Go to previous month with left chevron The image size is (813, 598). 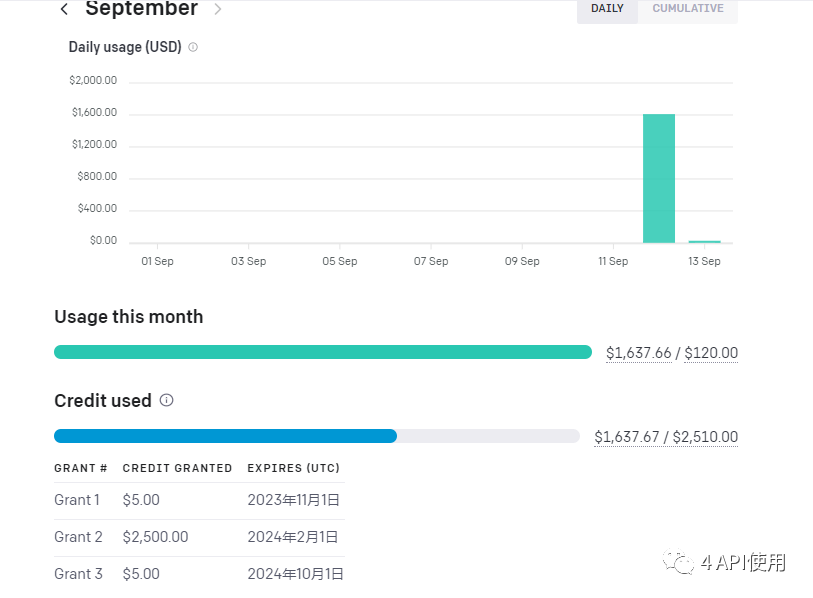click(65, 10)
